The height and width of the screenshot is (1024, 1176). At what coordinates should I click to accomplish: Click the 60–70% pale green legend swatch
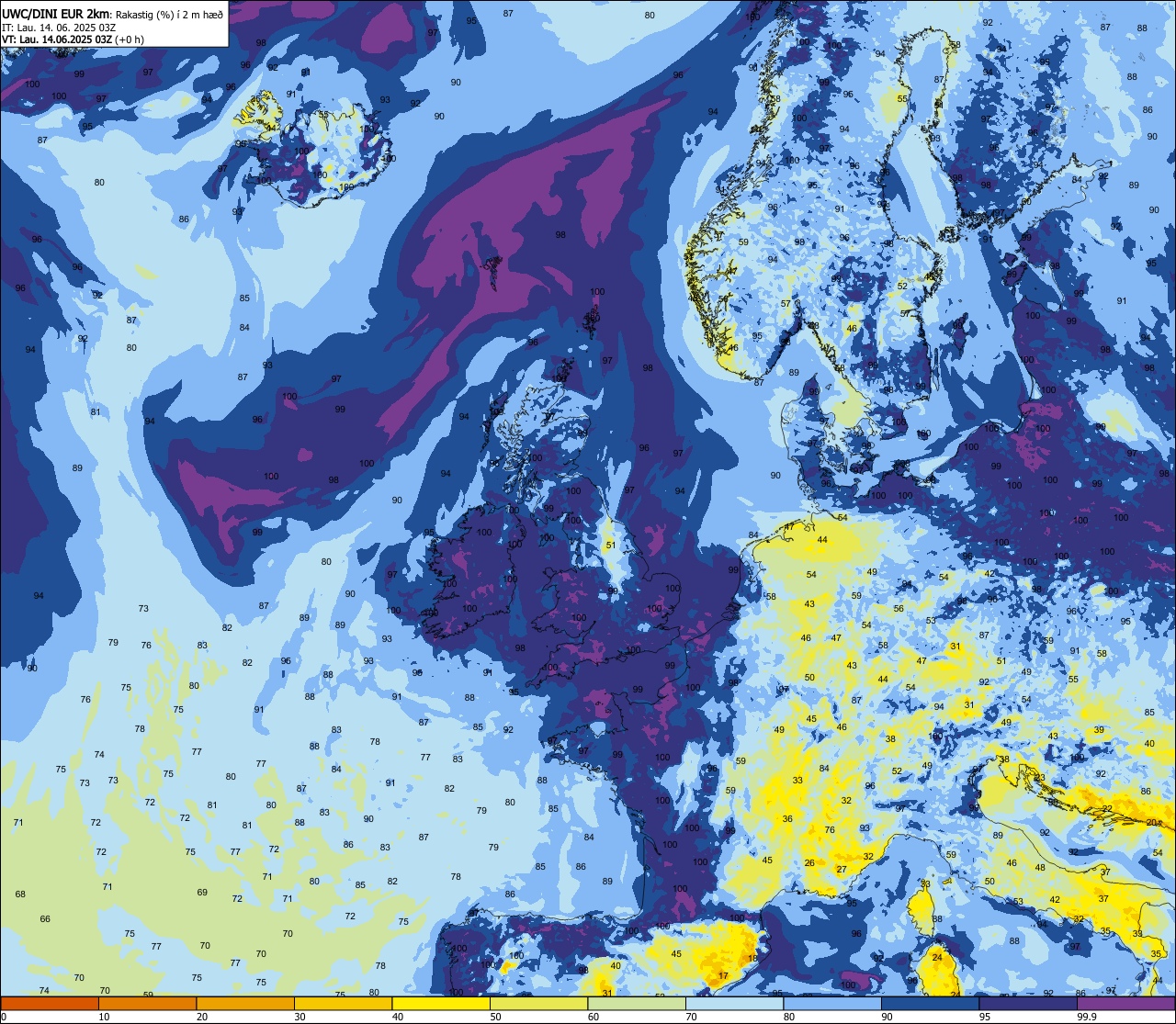tap(637, 1003)
